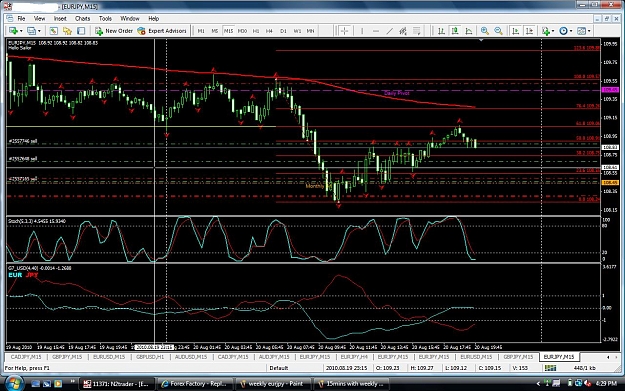Toggle chart Auto Scroll

click(x=515, y=31)
